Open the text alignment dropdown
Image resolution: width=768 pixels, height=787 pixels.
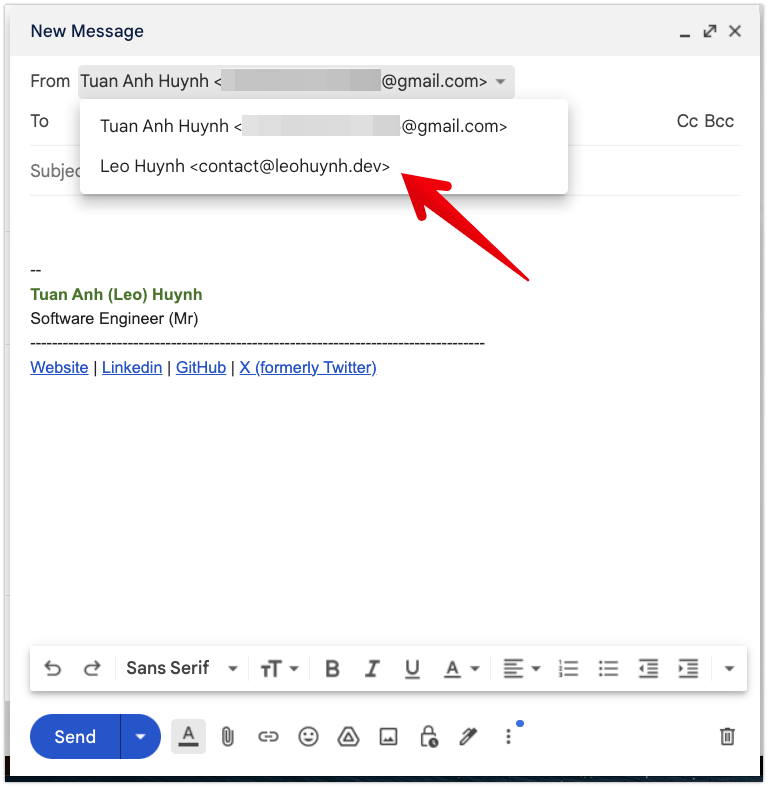(522, 669)
